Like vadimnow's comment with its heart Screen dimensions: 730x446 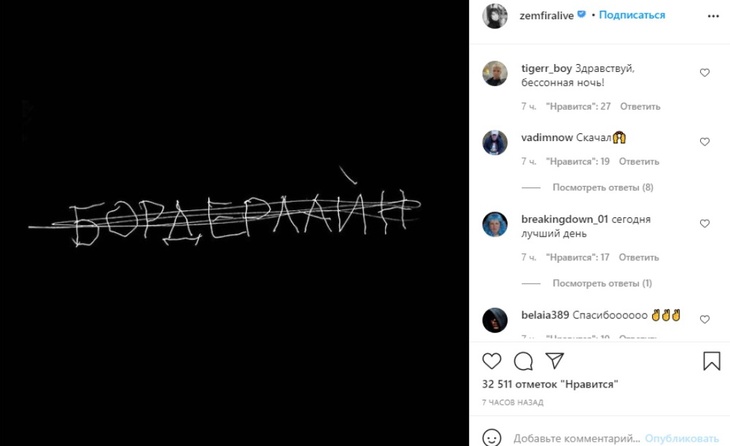coord(704,142)
